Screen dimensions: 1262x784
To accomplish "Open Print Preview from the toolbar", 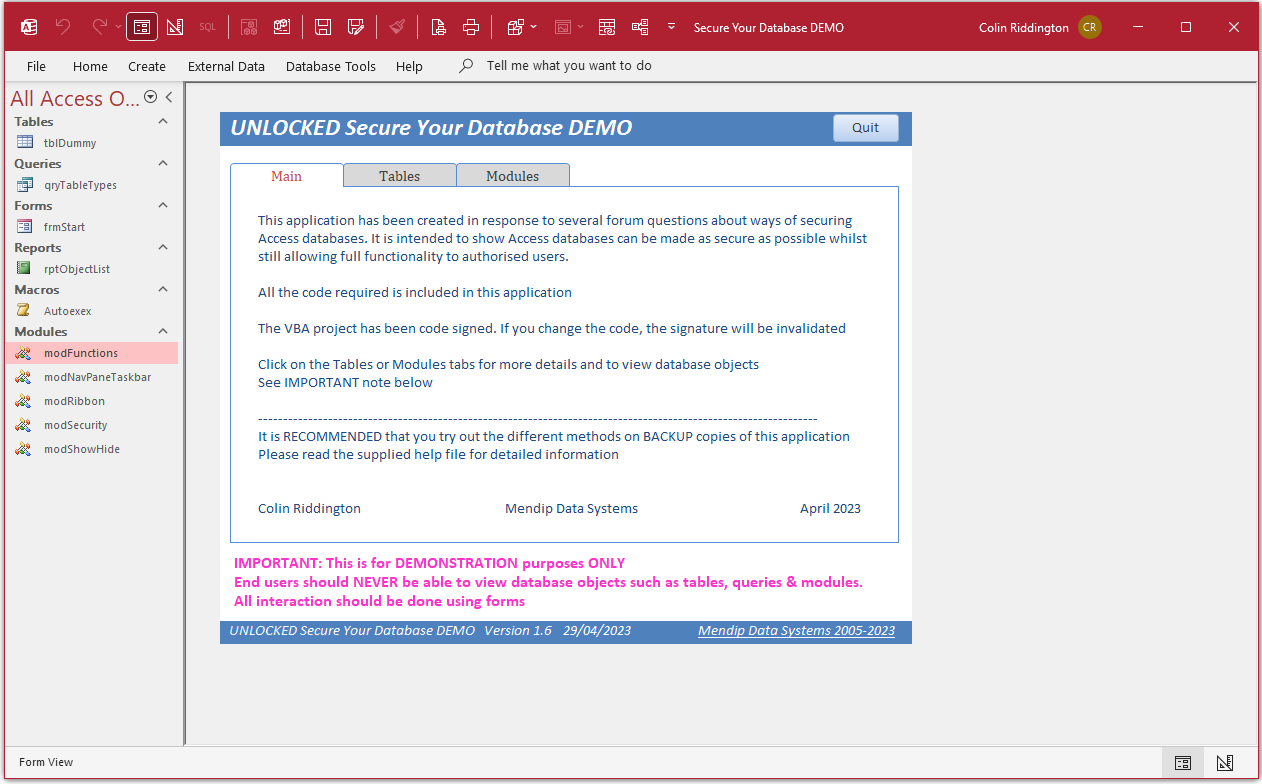I will click(438, 27).
